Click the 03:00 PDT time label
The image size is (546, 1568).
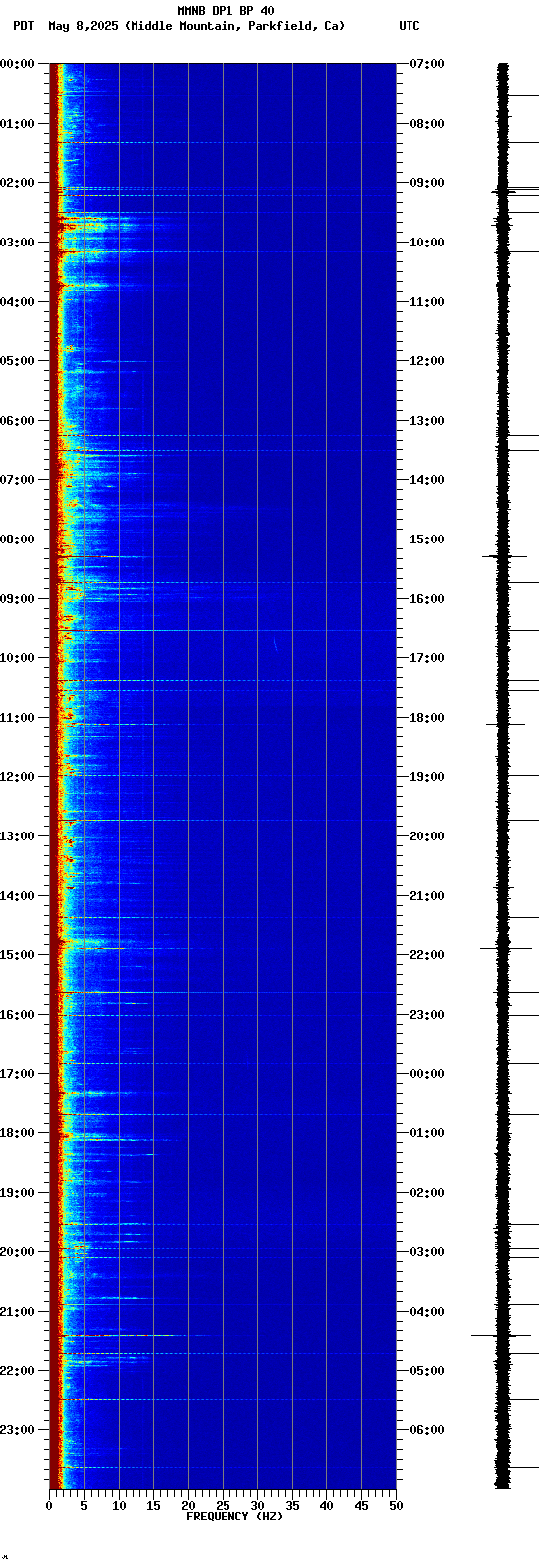click(x=18, y=243)
